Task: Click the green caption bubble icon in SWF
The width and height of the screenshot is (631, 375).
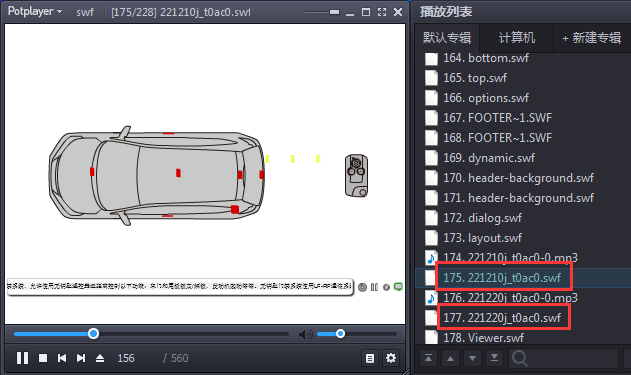Action: 398,287
